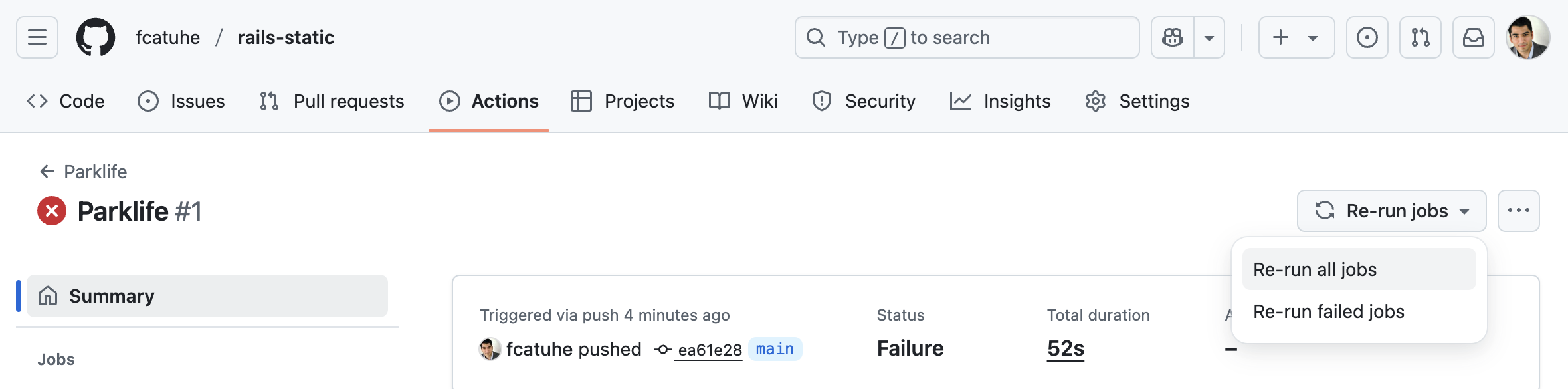Open commit ea61e28 link
This screenshot has width=1568, height=389.
coord(709,350)
